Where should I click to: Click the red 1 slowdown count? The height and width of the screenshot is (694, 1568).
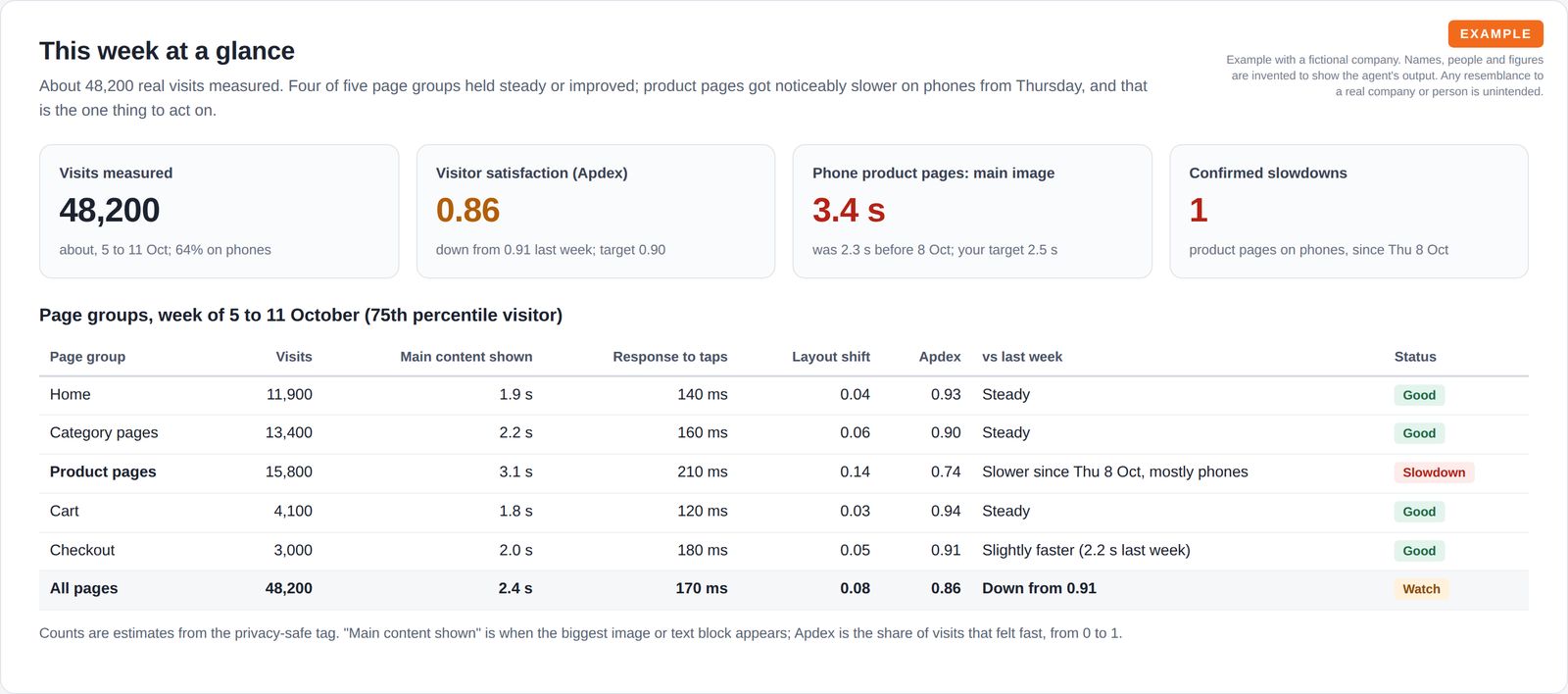click(1198, 210)
